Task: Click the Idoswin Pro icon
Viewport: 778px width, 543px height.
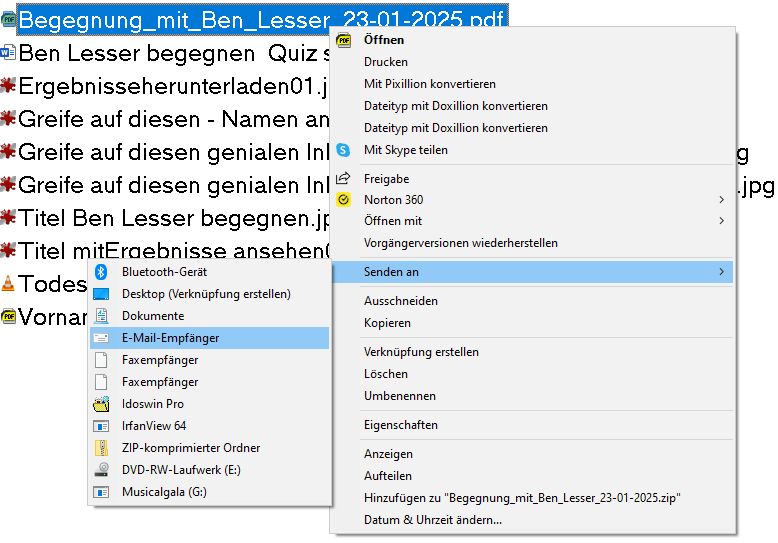Action: point(100,404)
